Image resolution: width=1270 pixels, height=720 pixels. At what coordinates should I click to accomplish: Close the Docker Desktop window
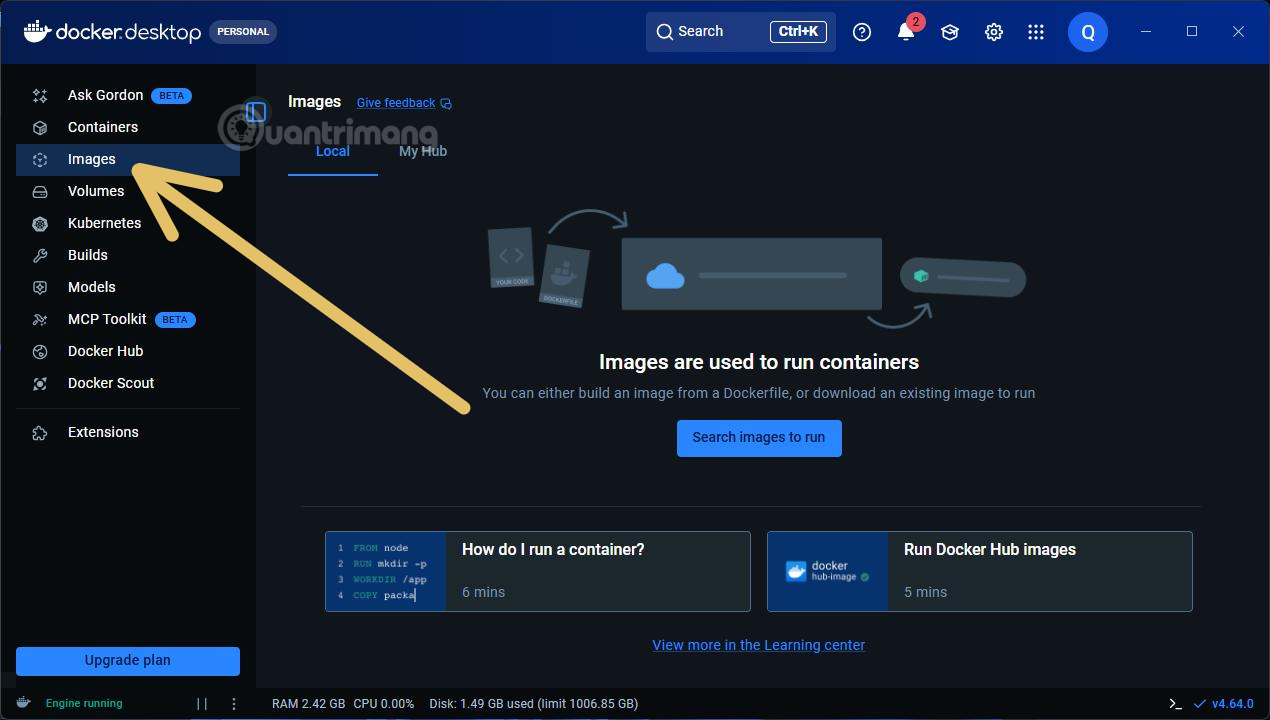click(x=1238, y=32)
